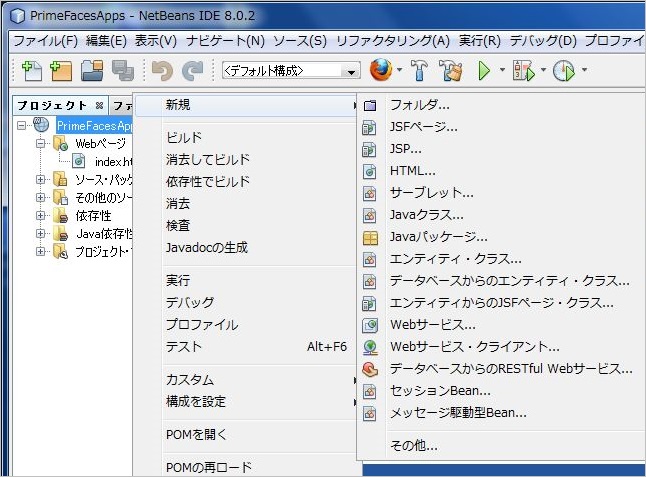This screenshot has width=646, height=477.
Task: Click the icon beside サーブレット...
Action: [369, 193]
